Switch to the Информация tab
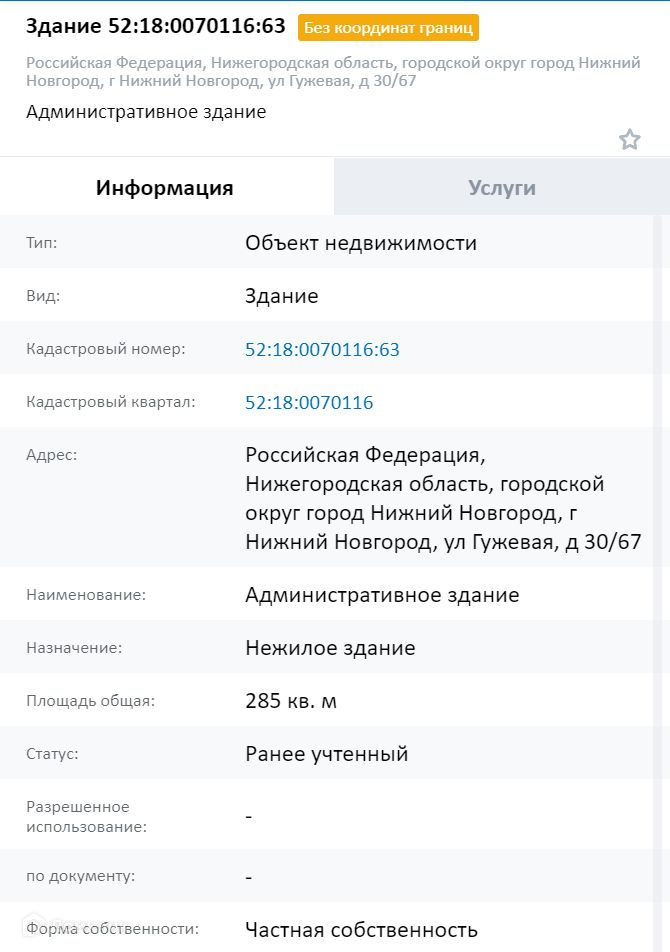 click(165, 187)
